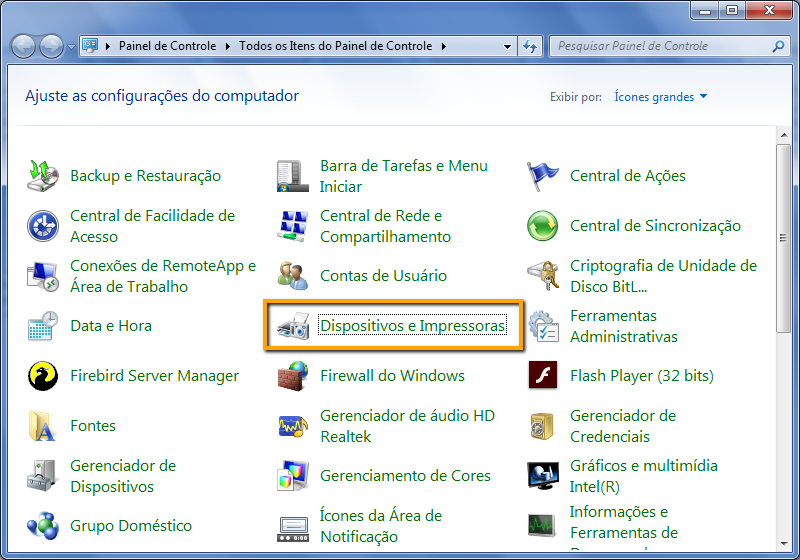Expand the address bar history dropdown arrow
800x560 pixels.
coord(507,46)
